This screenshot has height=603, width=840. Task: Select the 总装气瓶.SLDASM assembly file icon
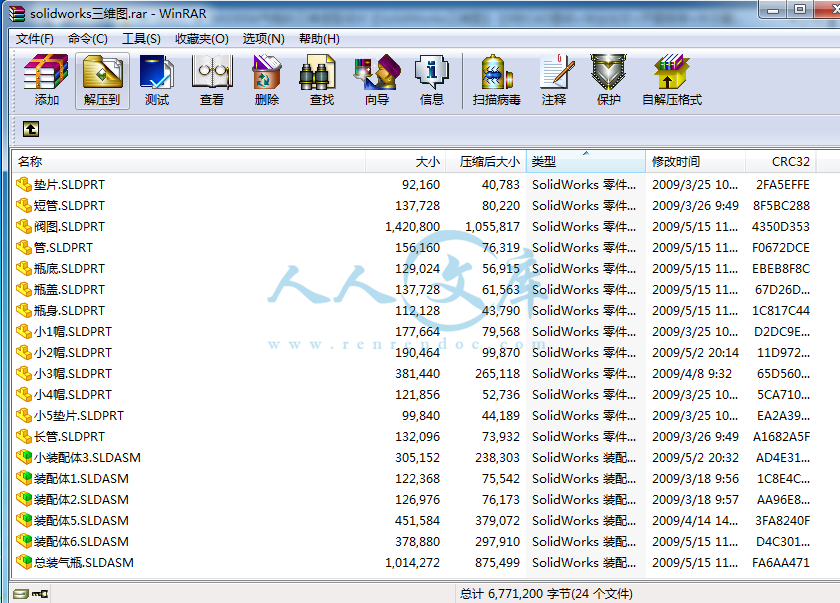tap(24, 562)
